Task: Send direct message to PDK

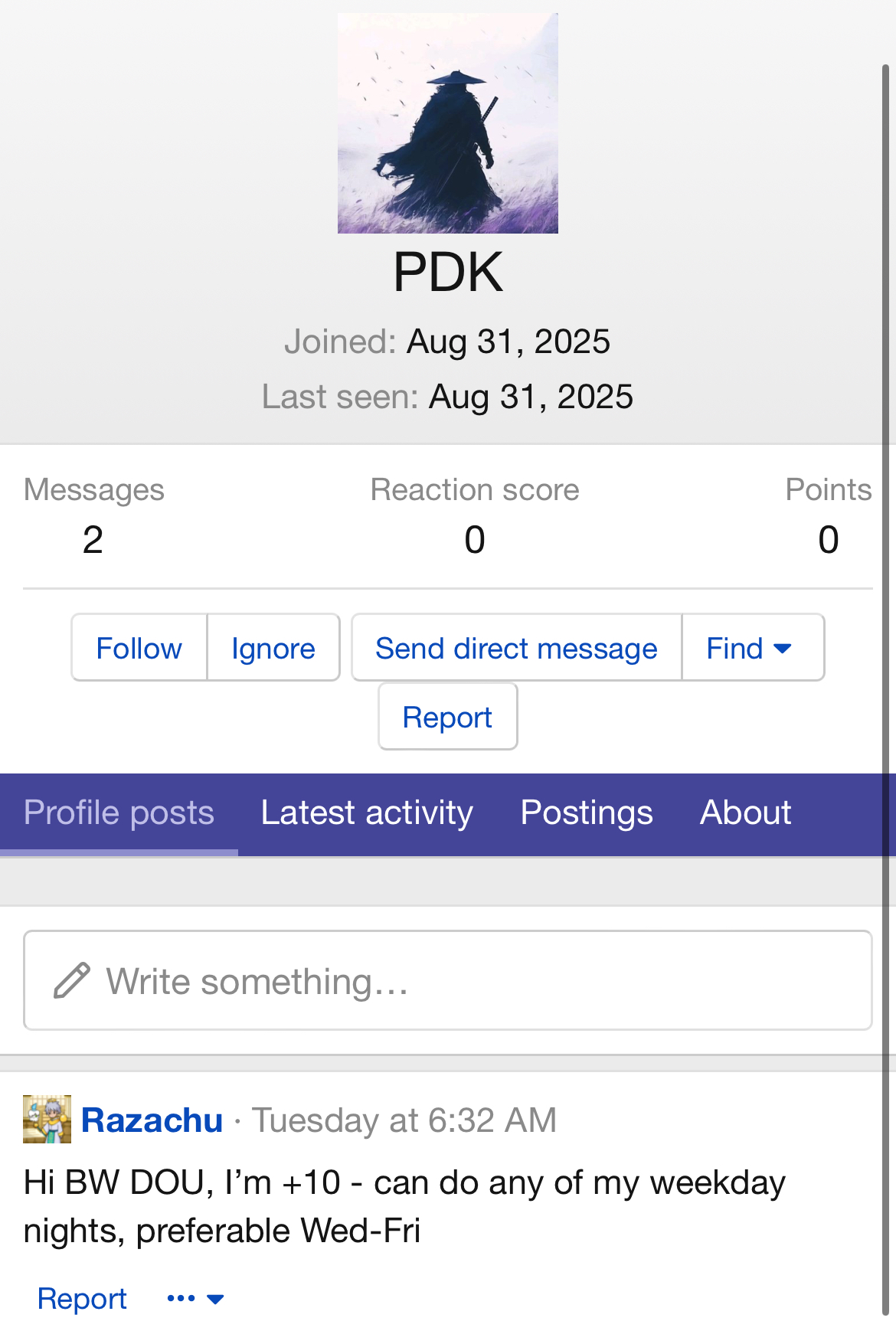Action: pos(516,648)
